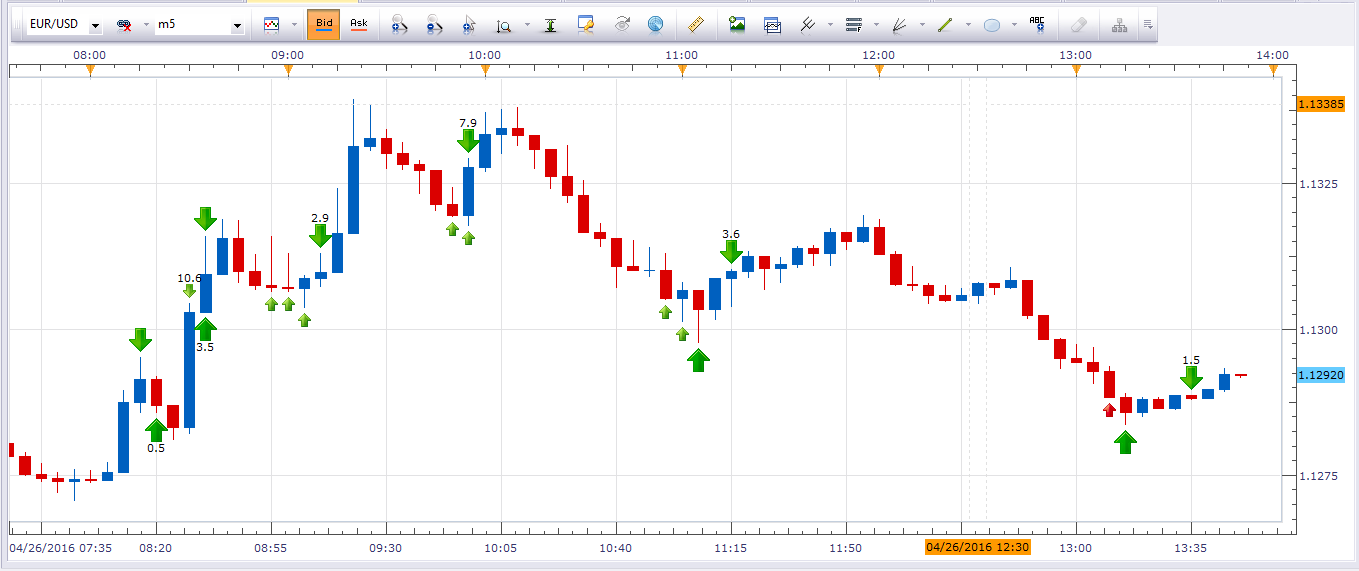Image resolution: width=1359 pixels, height=571 pixels.
Task: Switch price display to Ask
Action: 359,24
